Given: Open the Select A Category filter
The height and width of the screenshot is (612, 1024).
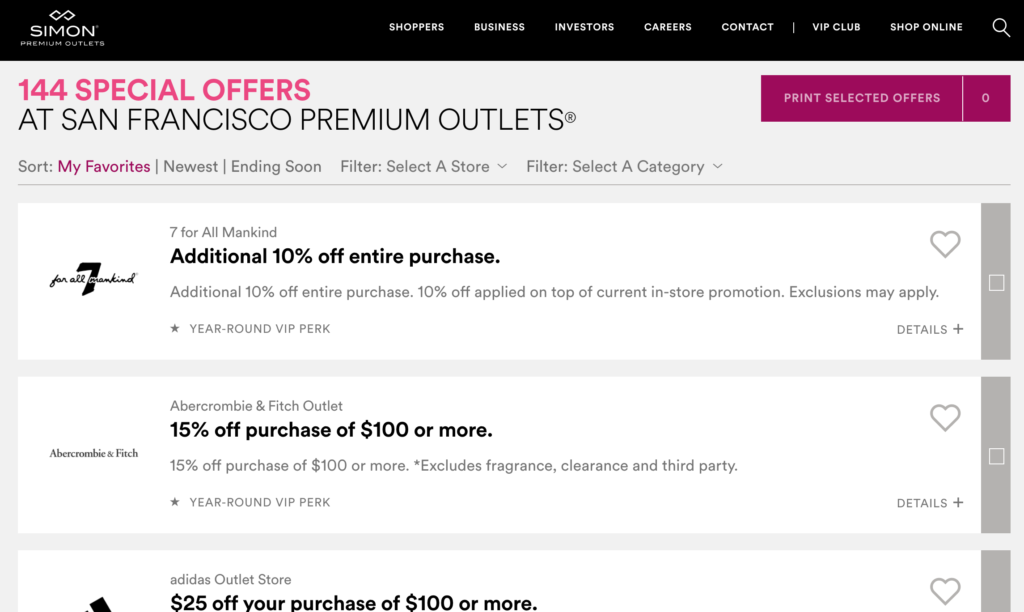Looking at the screenshot, I should (624, 167).
